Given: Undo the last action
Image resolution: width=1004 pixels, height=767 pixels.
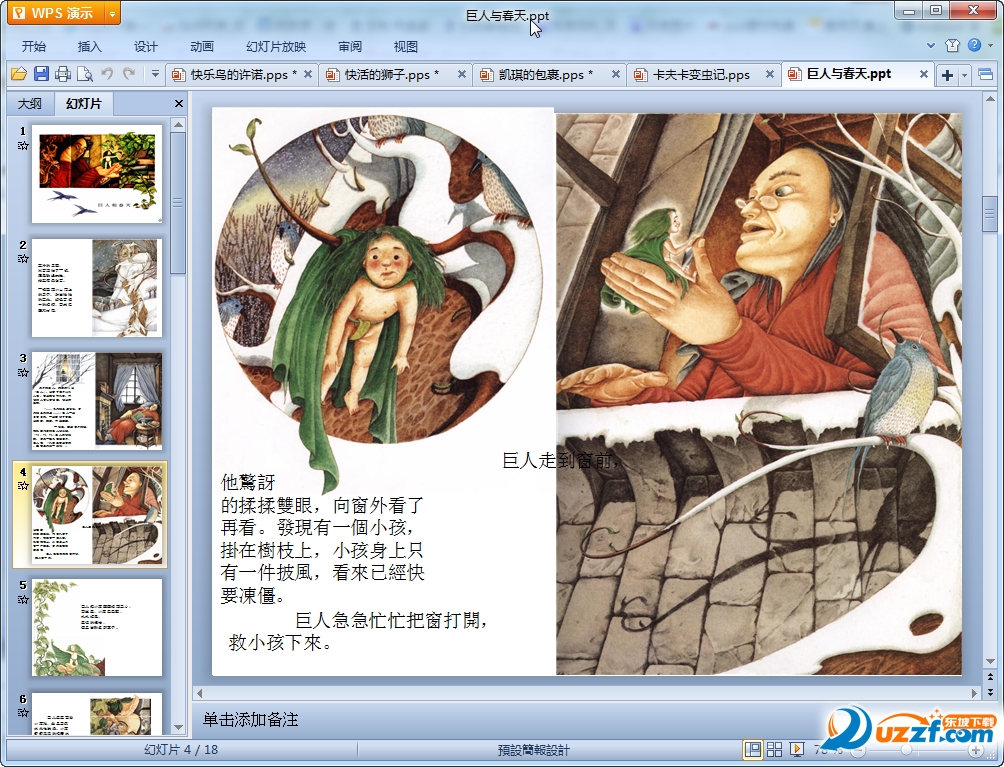Looking at the screenshot, I should pos(107,74).
